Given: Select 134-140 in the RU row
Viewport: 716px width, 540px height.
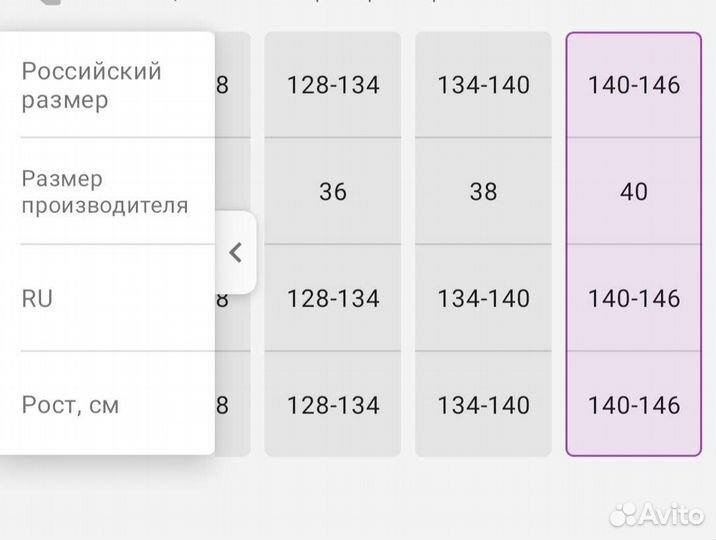Looking at the screenshot, I should click(483, 298).
